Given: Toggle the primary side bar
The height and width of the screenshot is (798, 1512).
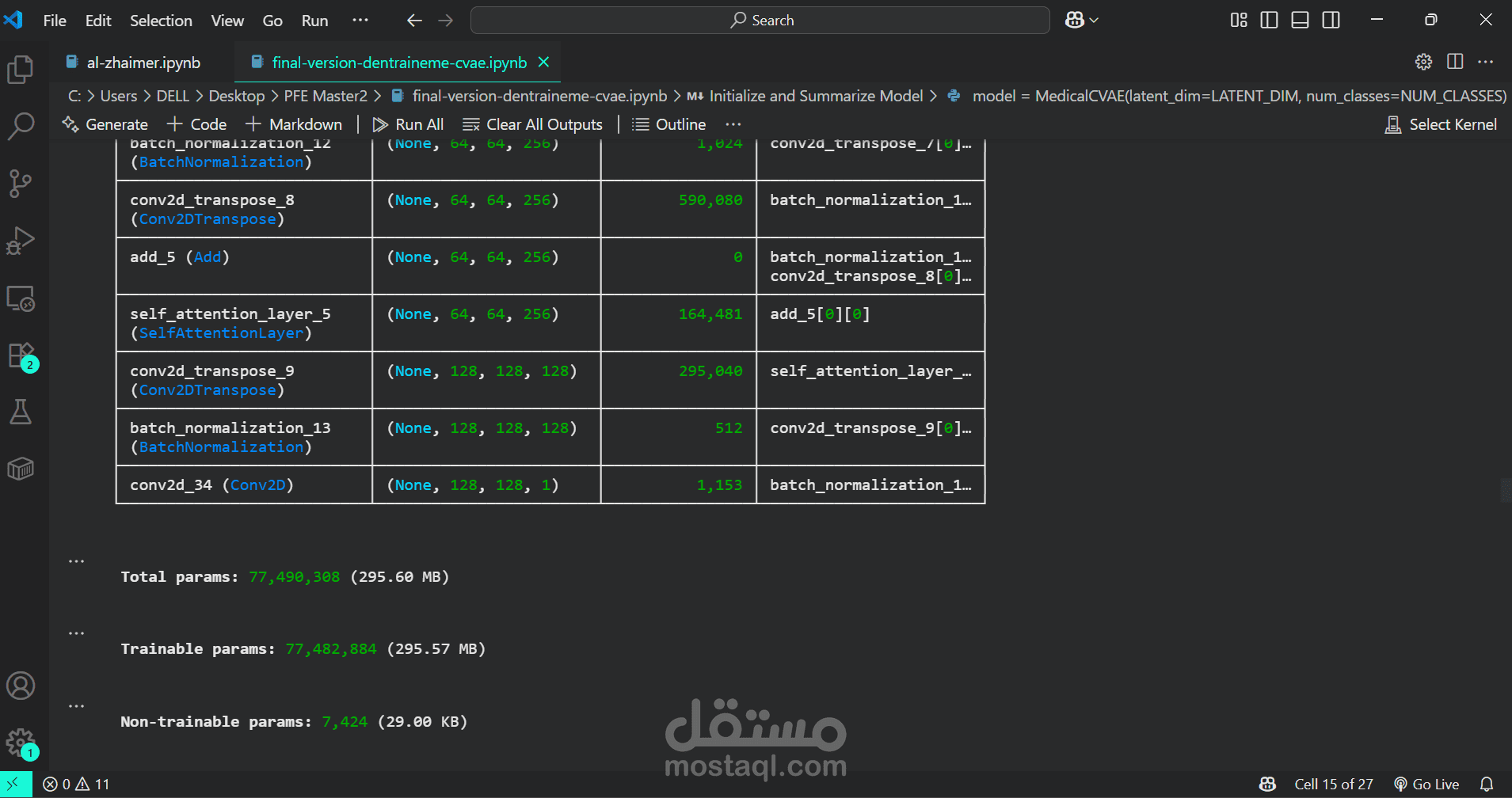Looking at the screenshot, I should click(1269, 20).
